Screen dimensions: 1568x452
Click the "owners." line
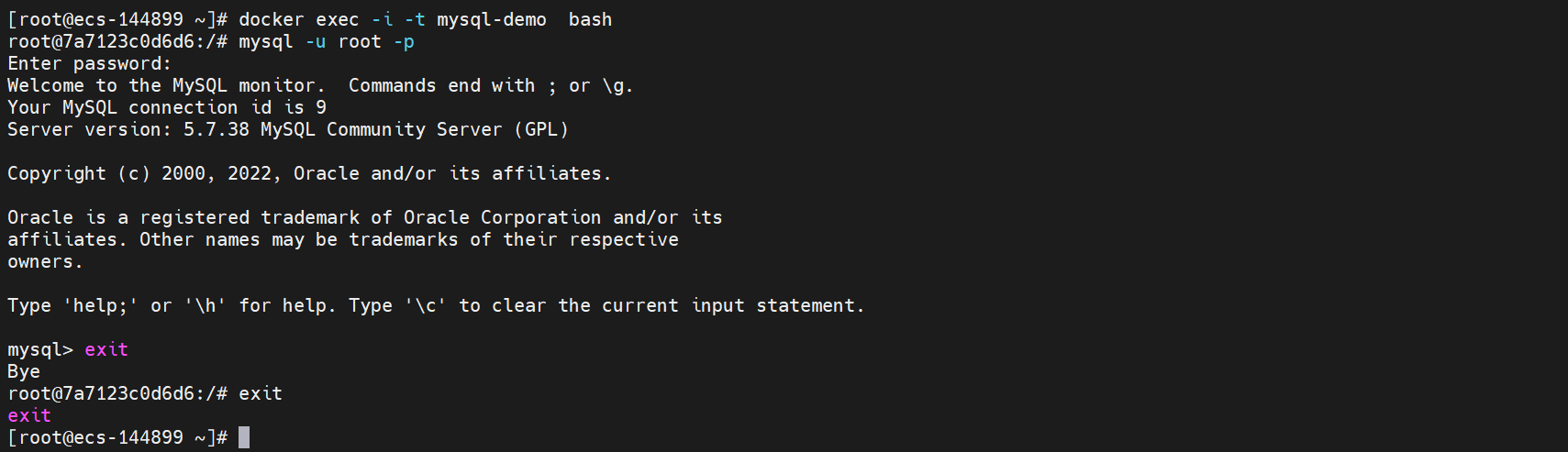point(45,261)
